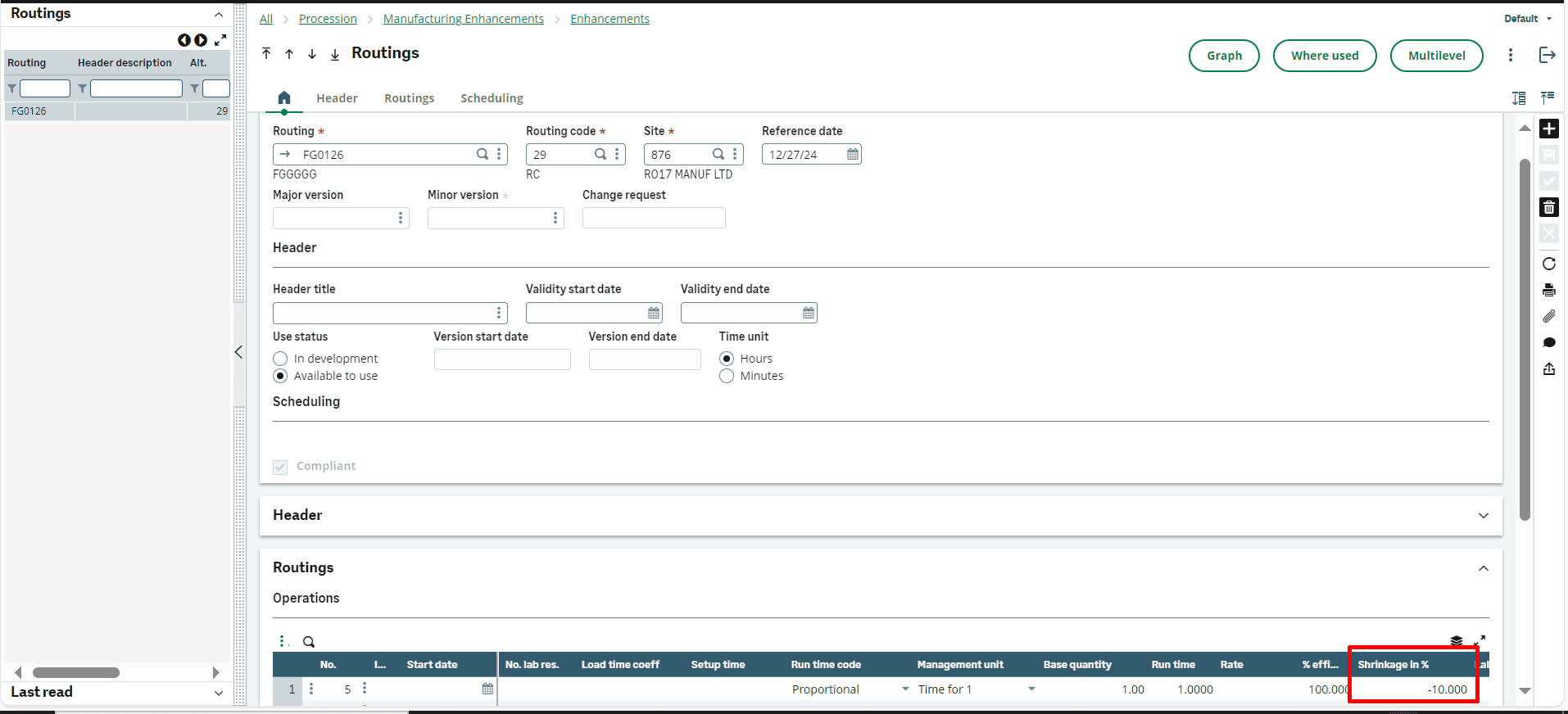The width and height of the screenshot is (1568, 714).
Task: Click the Where used button
Action: coord(1324,56)
